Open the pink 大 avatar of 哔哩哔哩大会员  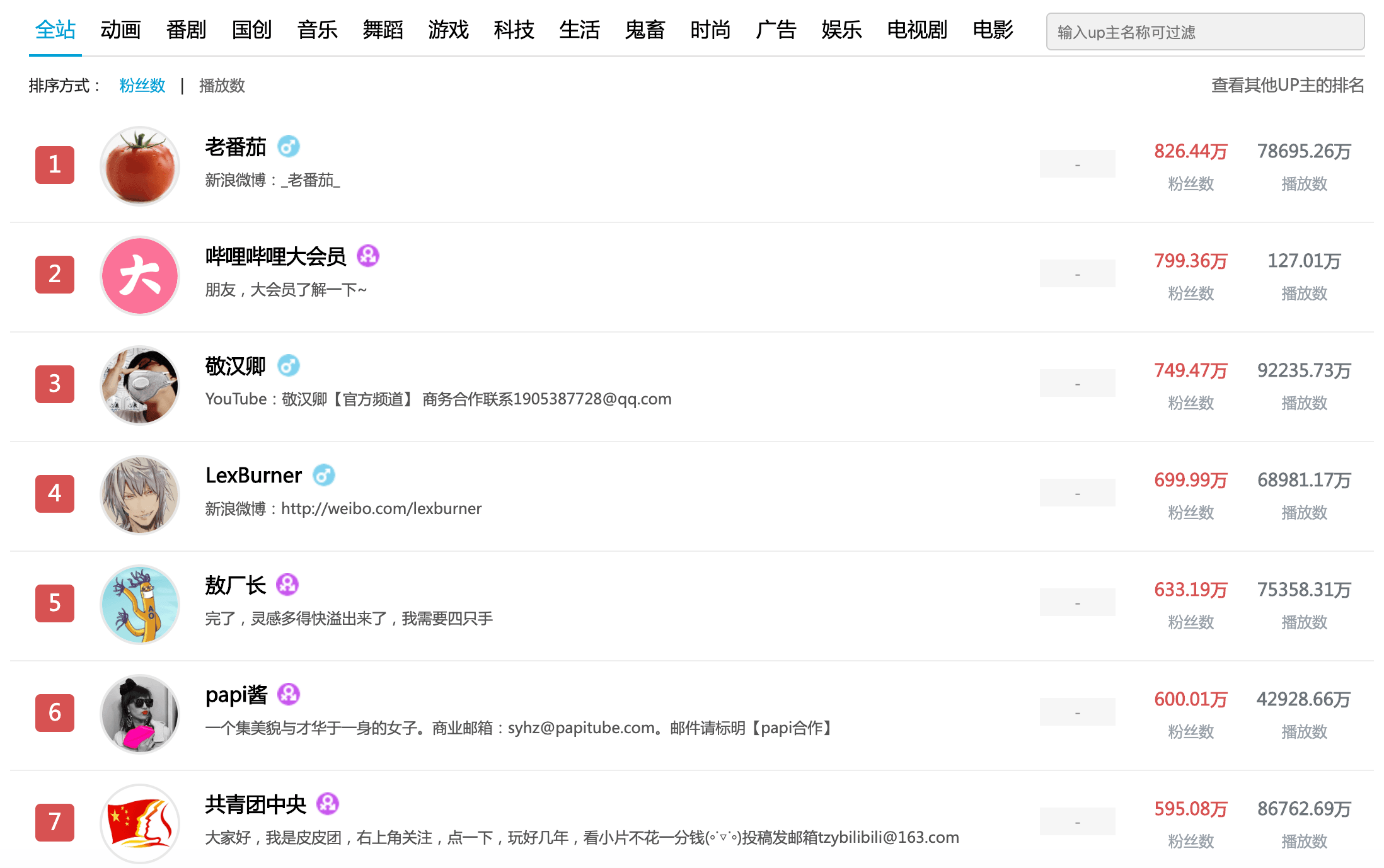tap(140, 275)
